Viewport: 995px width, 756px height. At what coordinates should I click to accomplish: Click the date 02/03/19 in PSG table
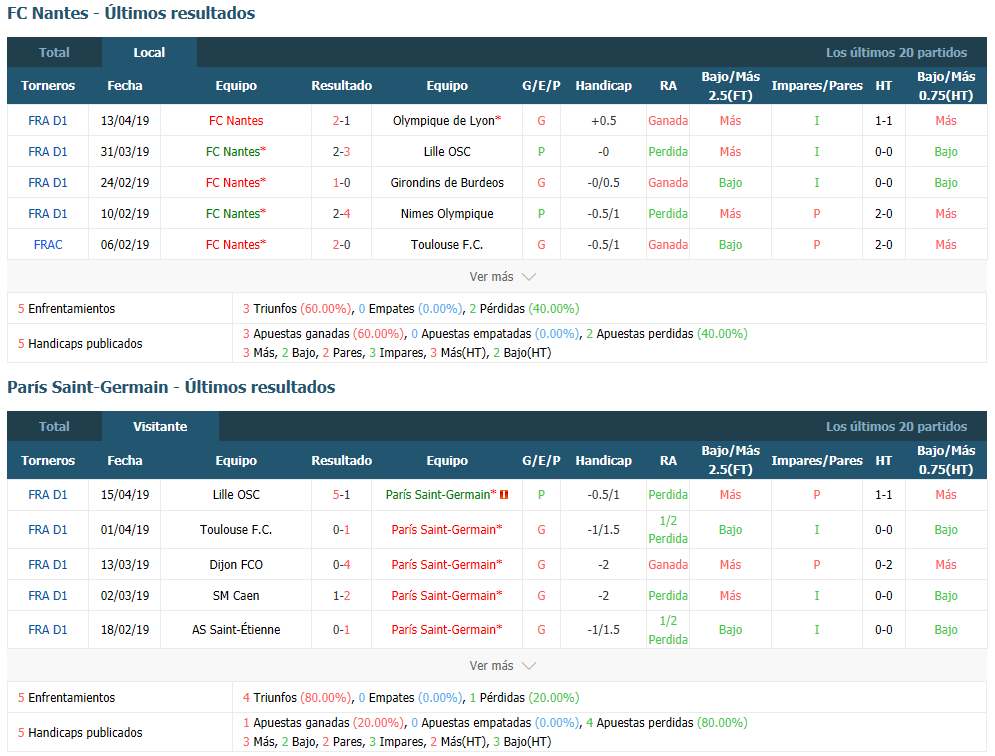125,595
